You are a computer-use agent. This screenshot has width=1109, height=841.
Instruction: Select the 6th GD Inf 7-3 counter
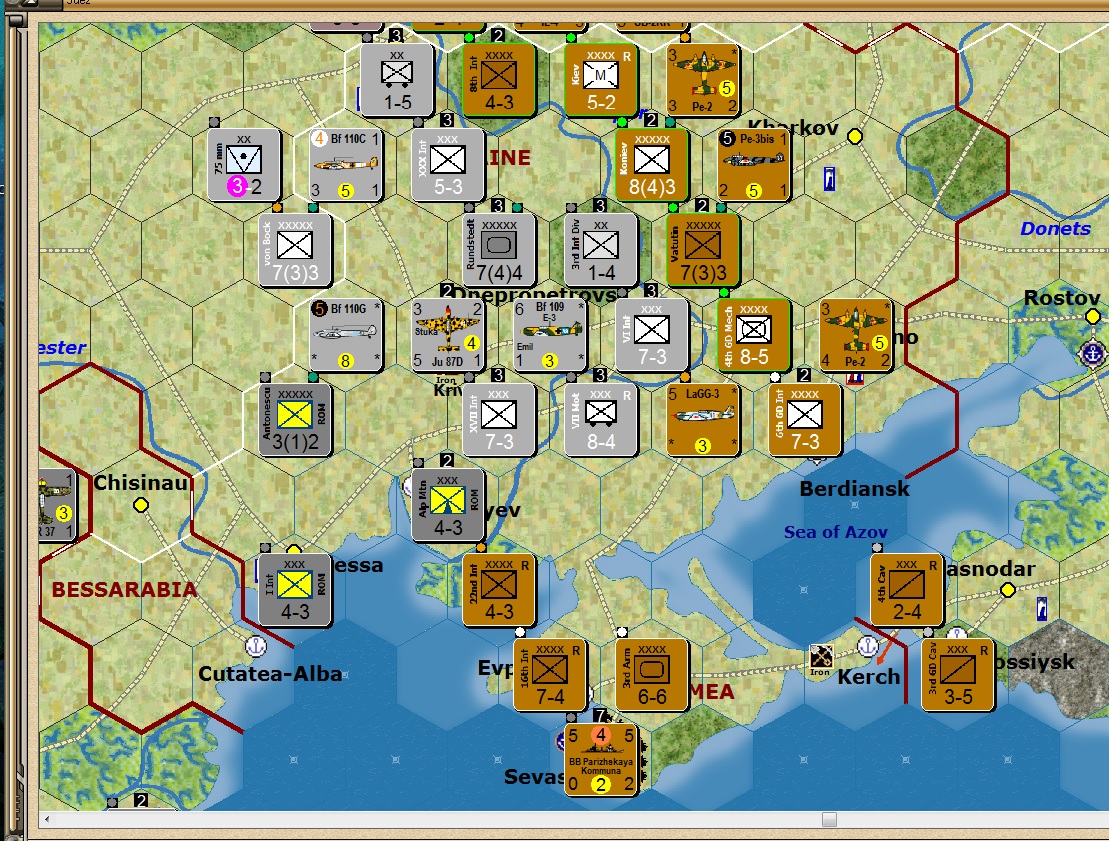coord(804,419)
